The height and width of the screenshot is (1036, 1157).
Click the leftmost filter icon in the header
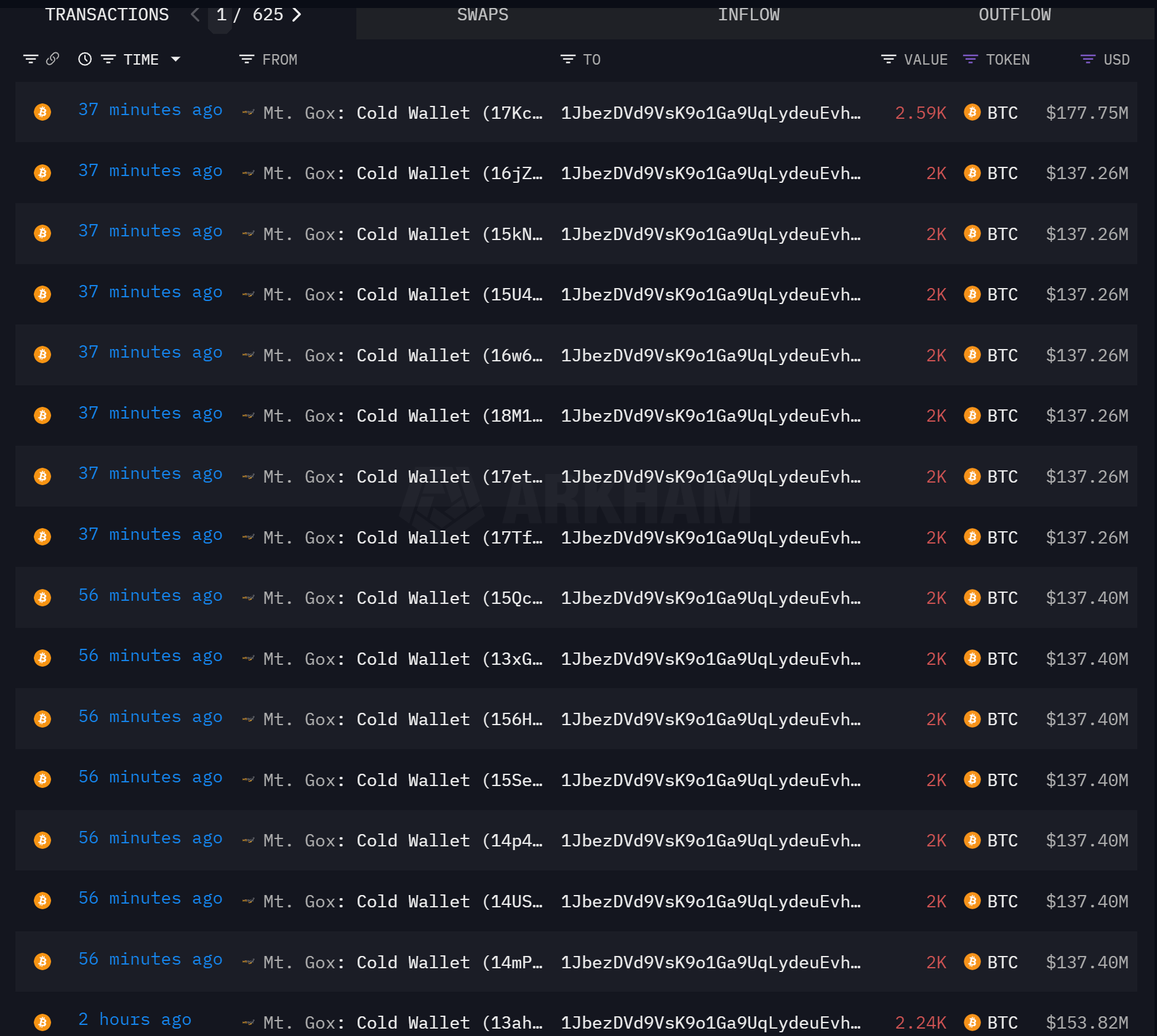(31, 59)
